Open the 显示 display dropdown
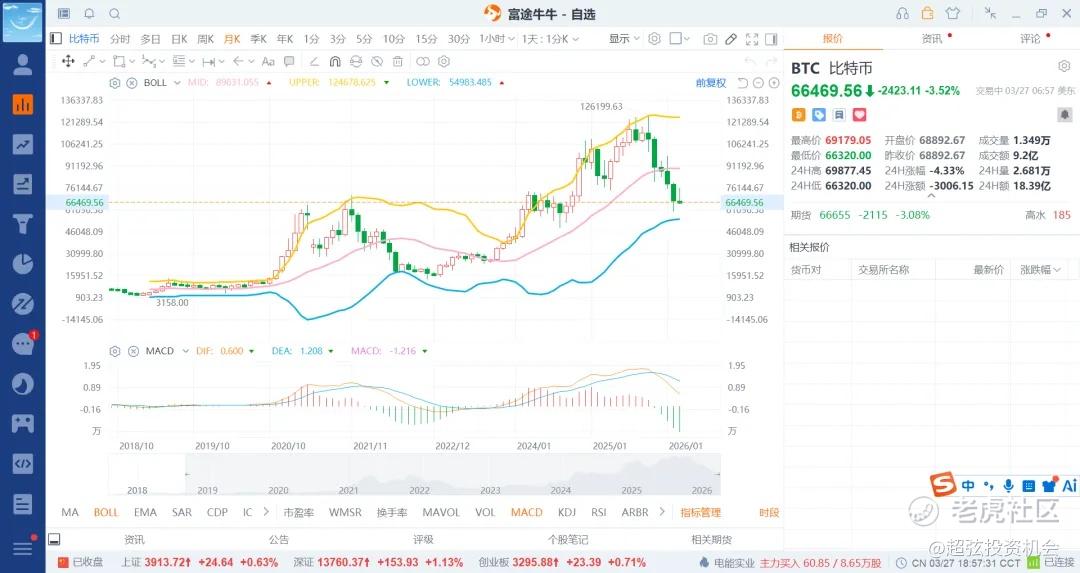The width and height of the screenshot is (1080, 573). [x=624, y=39]
